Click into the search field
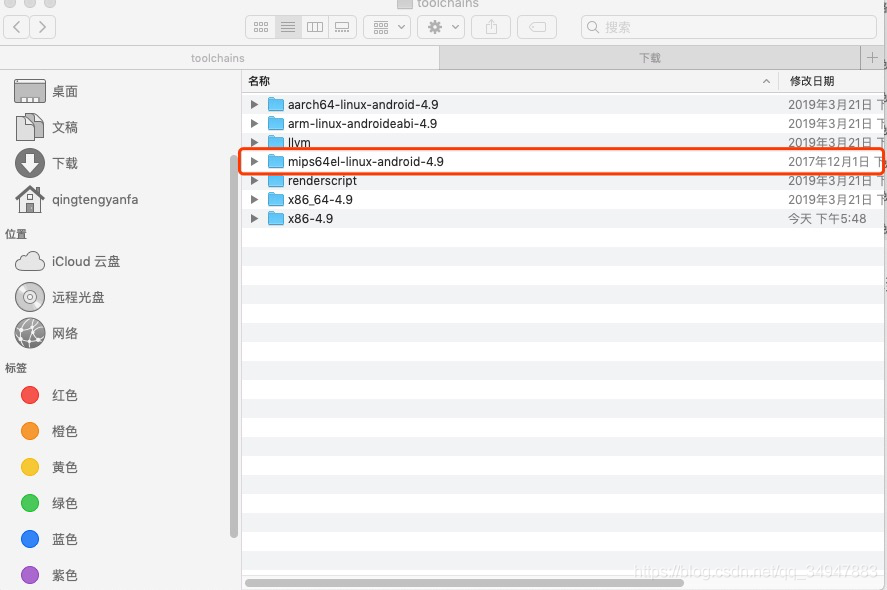This screenshot has width=887, height=590. point(729,27)
